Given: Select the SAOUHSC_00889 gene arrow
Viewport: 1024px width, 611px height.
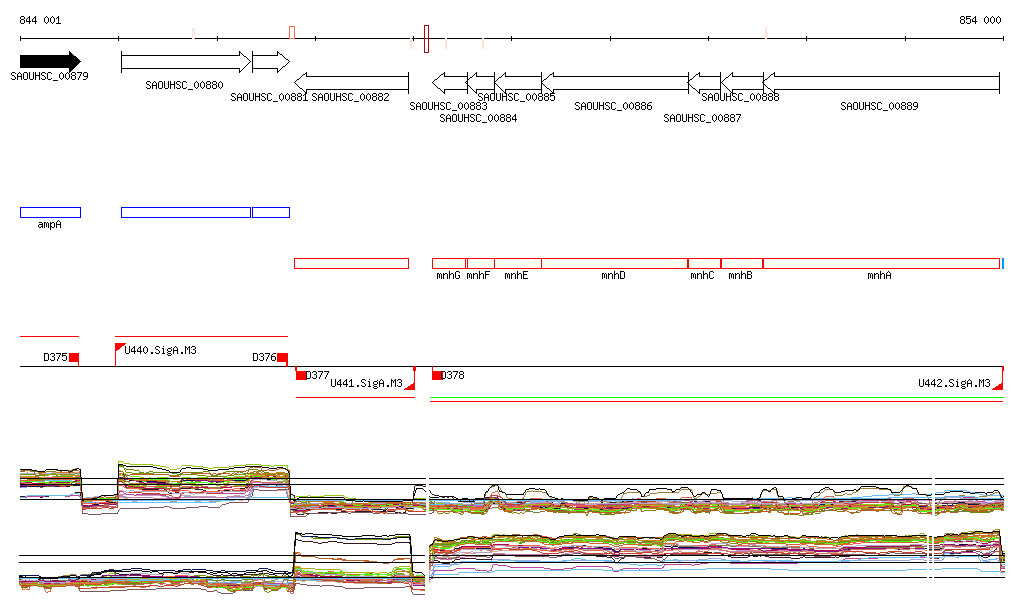Looking at the screenshot, I should (x=881, y=83).
